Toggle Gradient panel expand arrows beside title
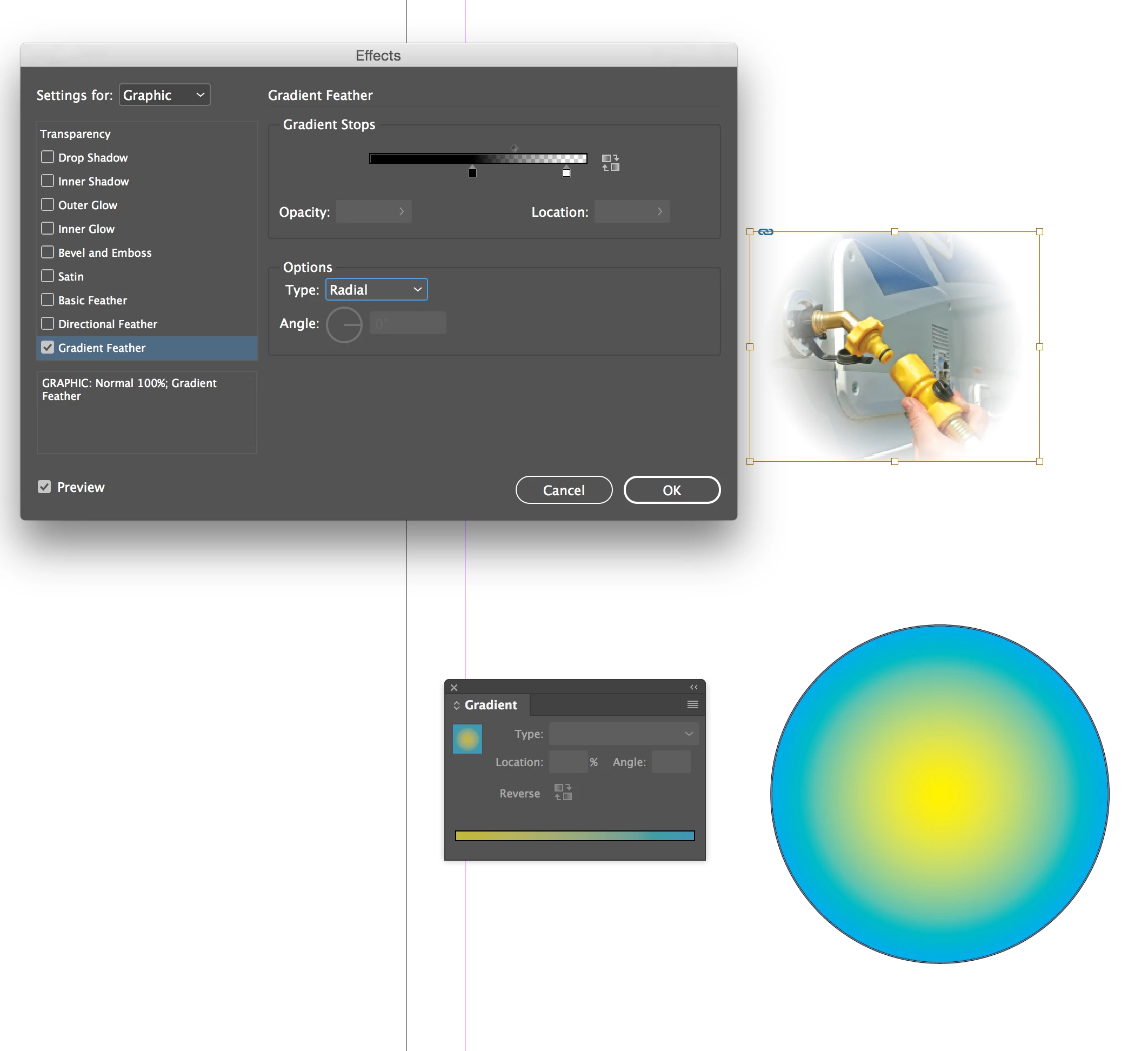 (456, 705)
